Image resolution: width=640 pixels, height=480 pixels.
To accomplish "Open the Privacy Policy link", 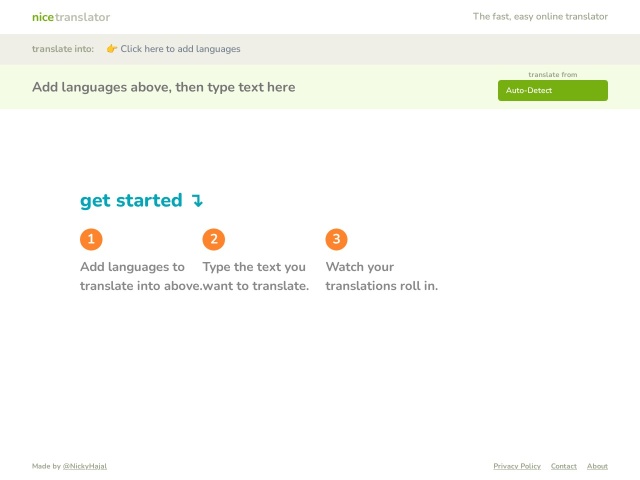I will click(517, 466).
